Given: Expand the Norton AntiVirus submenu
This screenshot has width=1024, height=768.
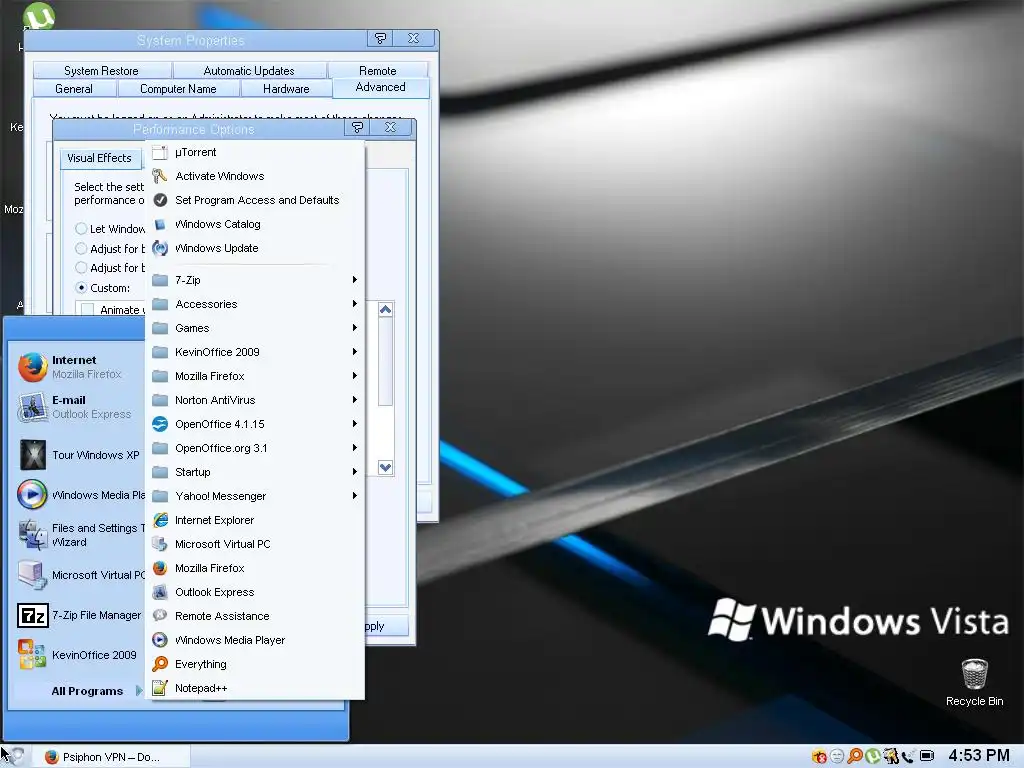Looking at the screenshot, I should click(255, 400).
